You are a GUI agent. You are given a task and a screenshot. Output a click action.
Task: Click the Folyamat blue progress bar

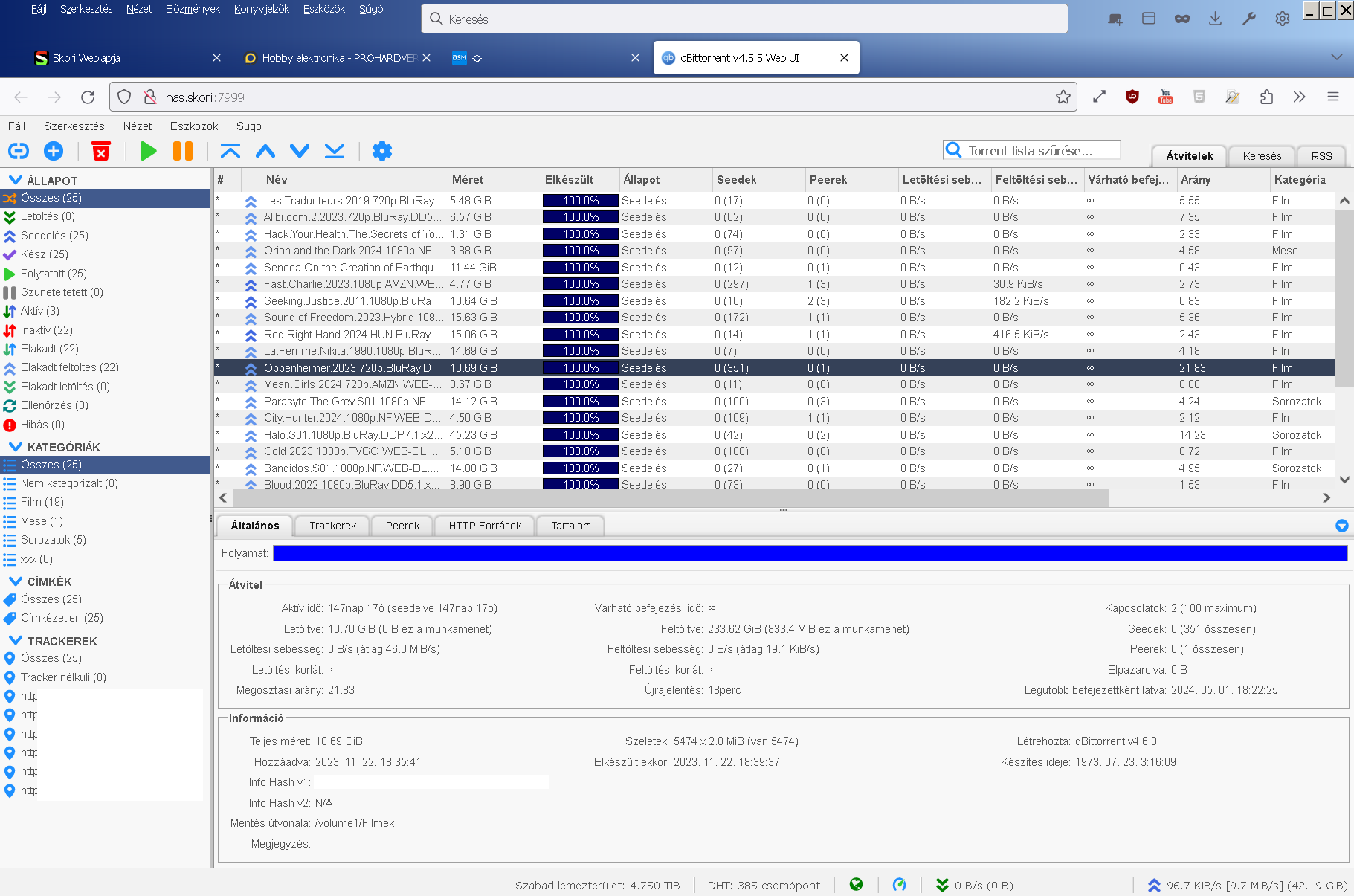(810, 553)
